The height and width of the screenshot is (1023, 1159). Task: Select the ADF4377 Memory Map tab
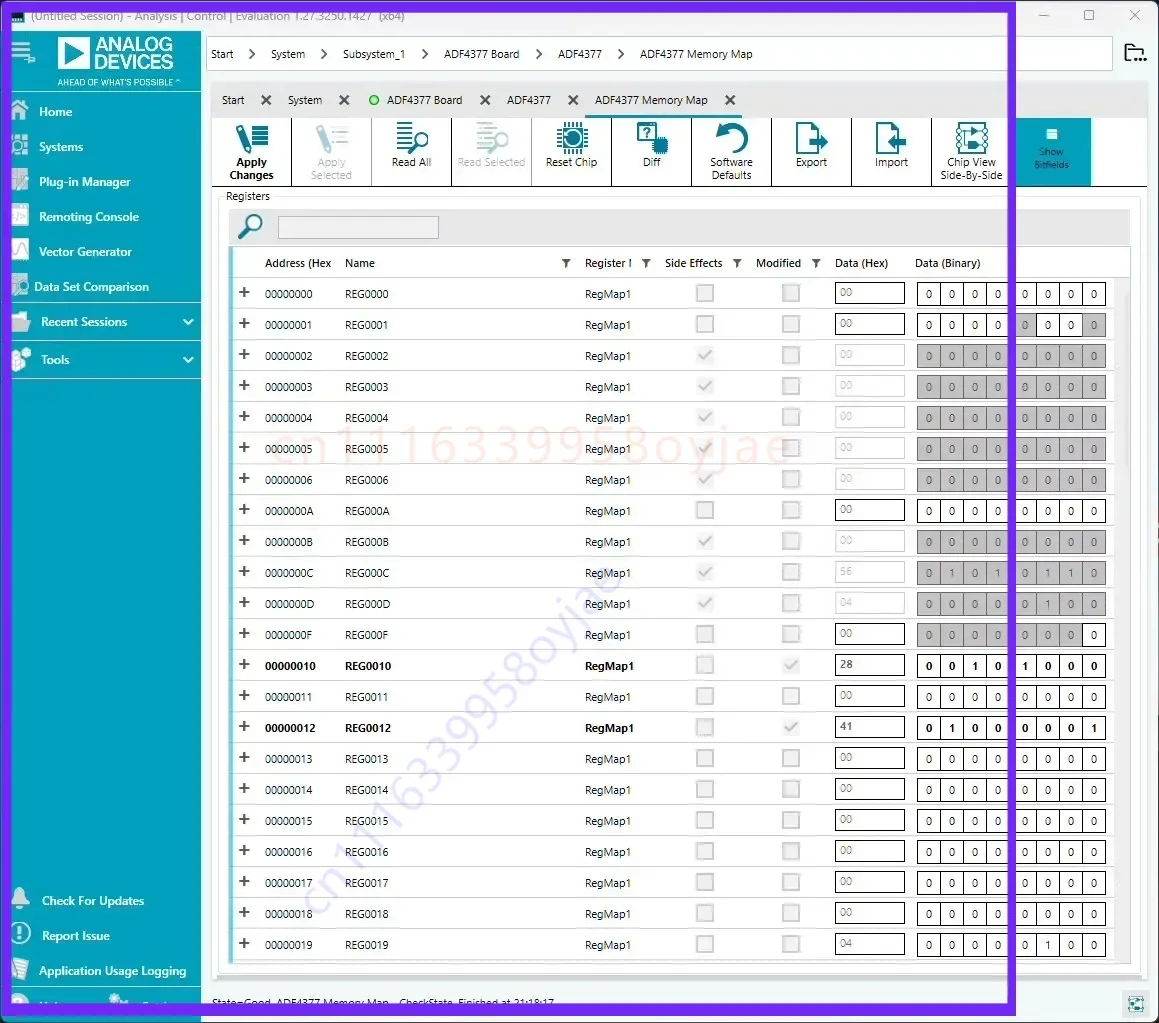point(651,100)
